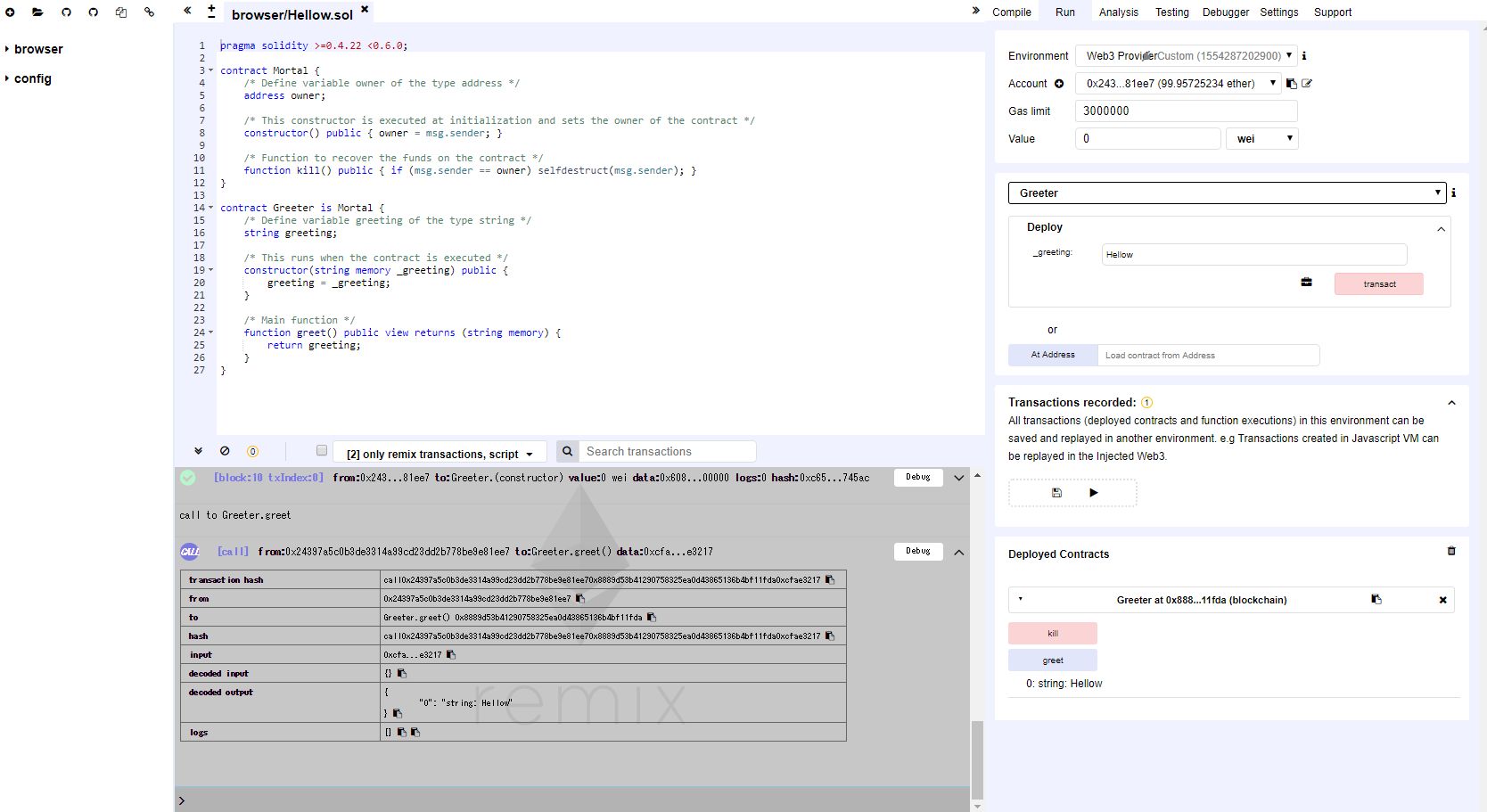Clear the terminal with the ban icon
The image size is (1487, 812).
[x=225, y=451]
